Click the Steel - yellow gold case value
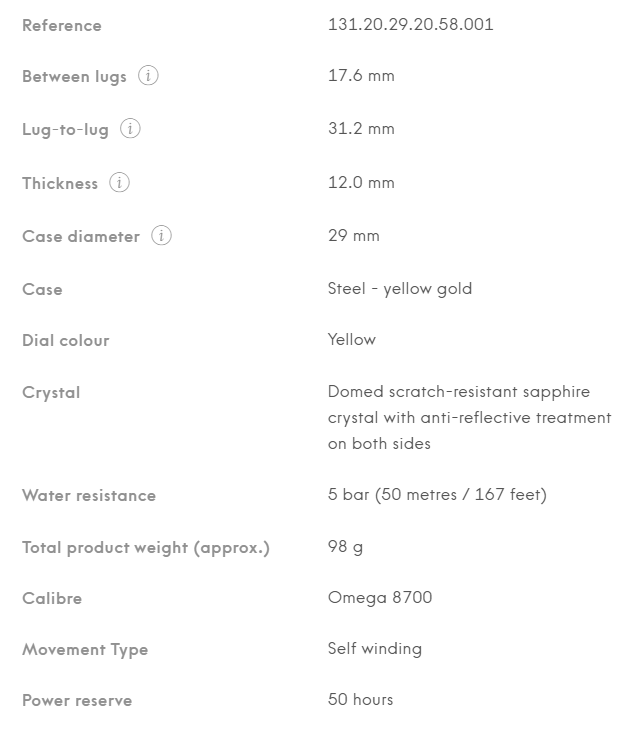Image resolution: width=631 pixels, height=735 pixels. pyautogui.click(x=399, y=289)
